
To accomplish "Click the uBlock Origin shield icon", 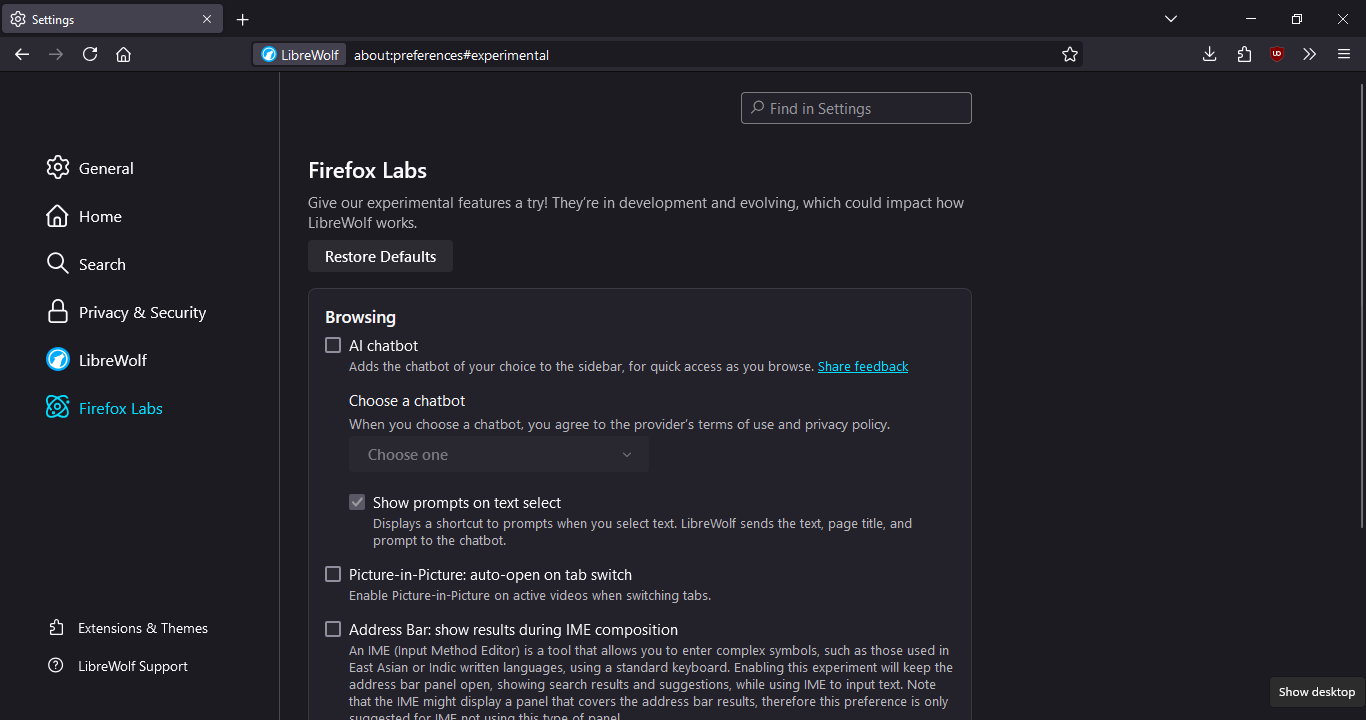I will point(1277,54).
